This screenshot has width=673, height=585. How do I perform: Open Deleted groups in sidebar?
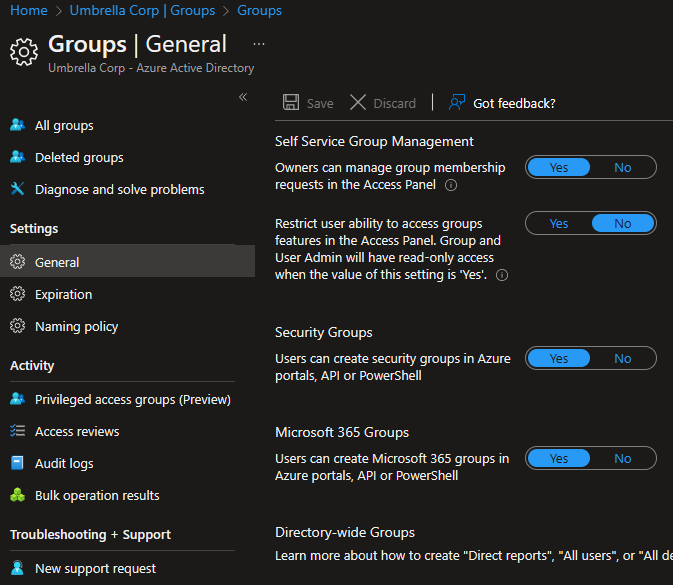127,158
